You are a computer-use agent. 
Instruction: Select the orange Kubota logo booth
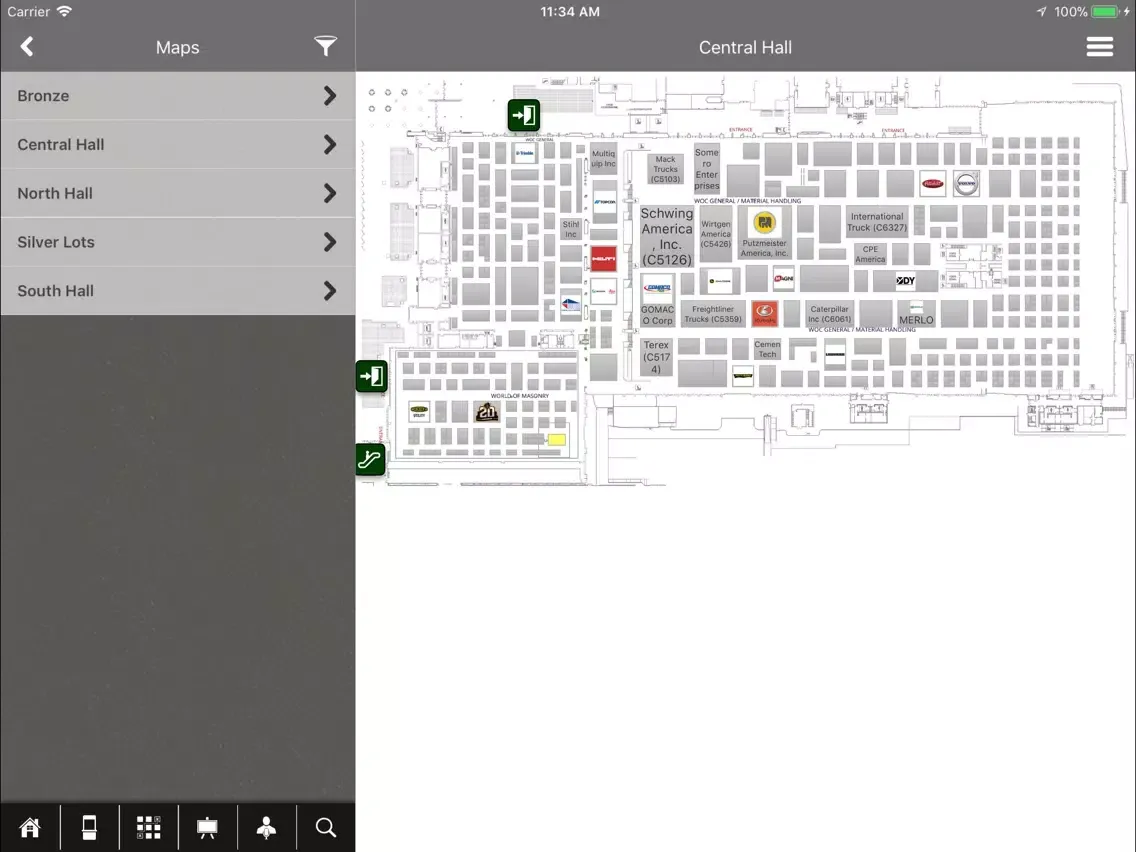tap(765, 314)
